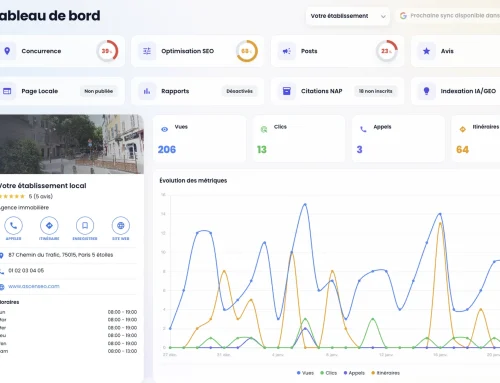Click the Avis star icon
This screenshot has height=383, width=500.
tap(426, 51)
